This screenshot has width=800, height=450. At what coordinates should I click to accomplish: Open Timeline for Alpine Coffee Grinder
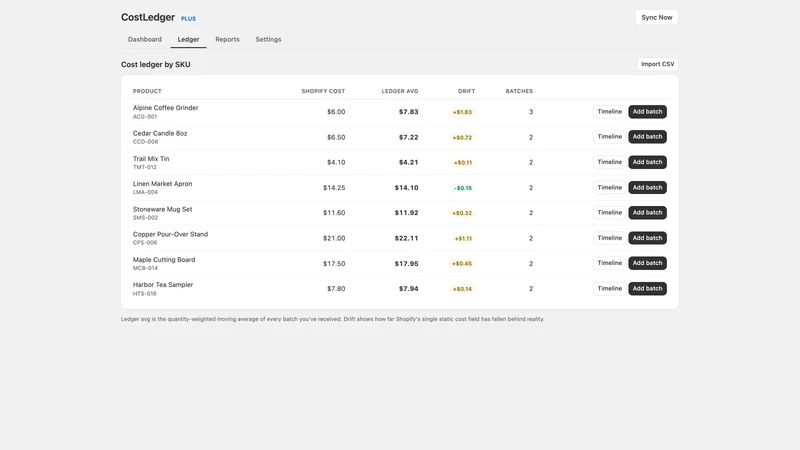(x=609, y=112)
